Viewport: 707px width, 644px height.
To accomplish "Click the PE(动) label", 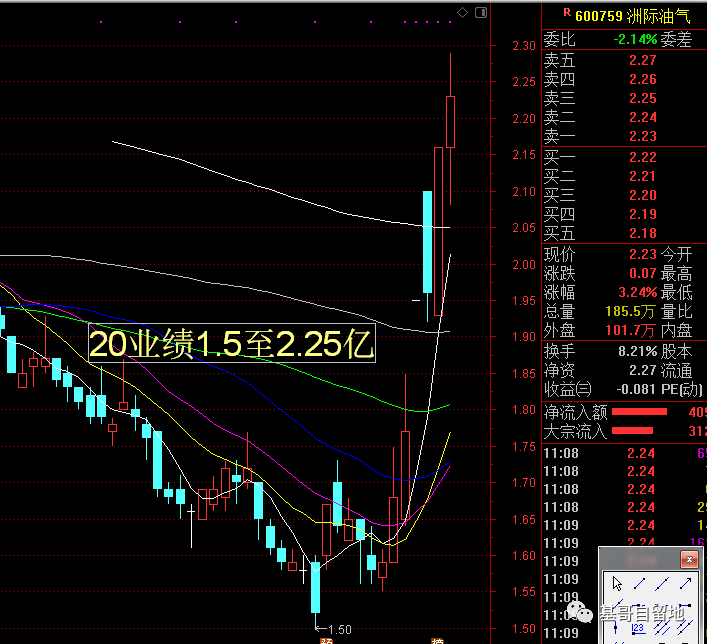I will coord(682,389).
